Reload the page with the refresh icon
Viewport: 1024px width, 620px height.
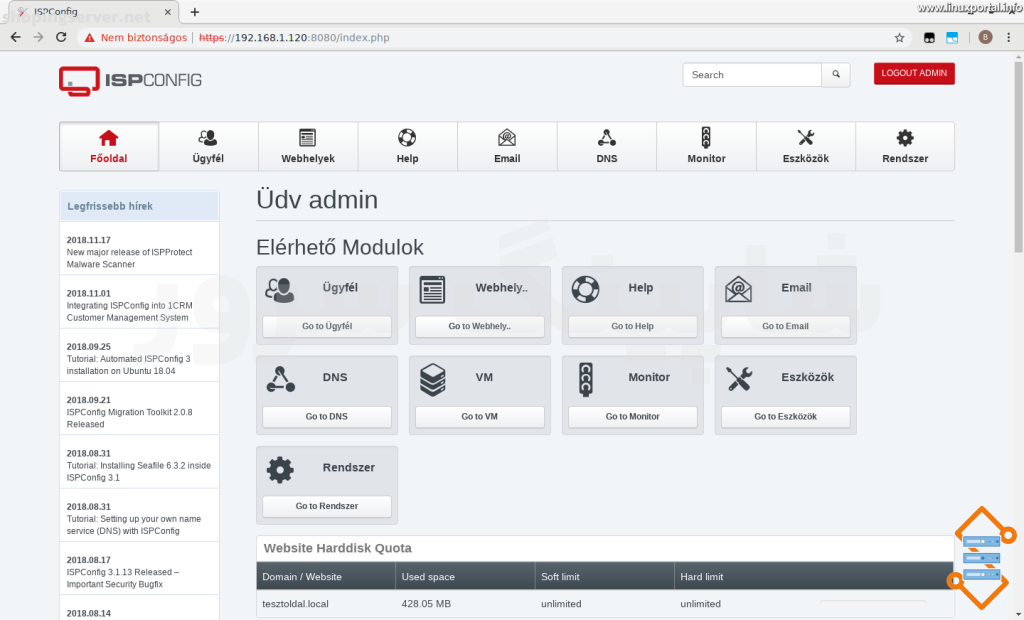(61, 38)
